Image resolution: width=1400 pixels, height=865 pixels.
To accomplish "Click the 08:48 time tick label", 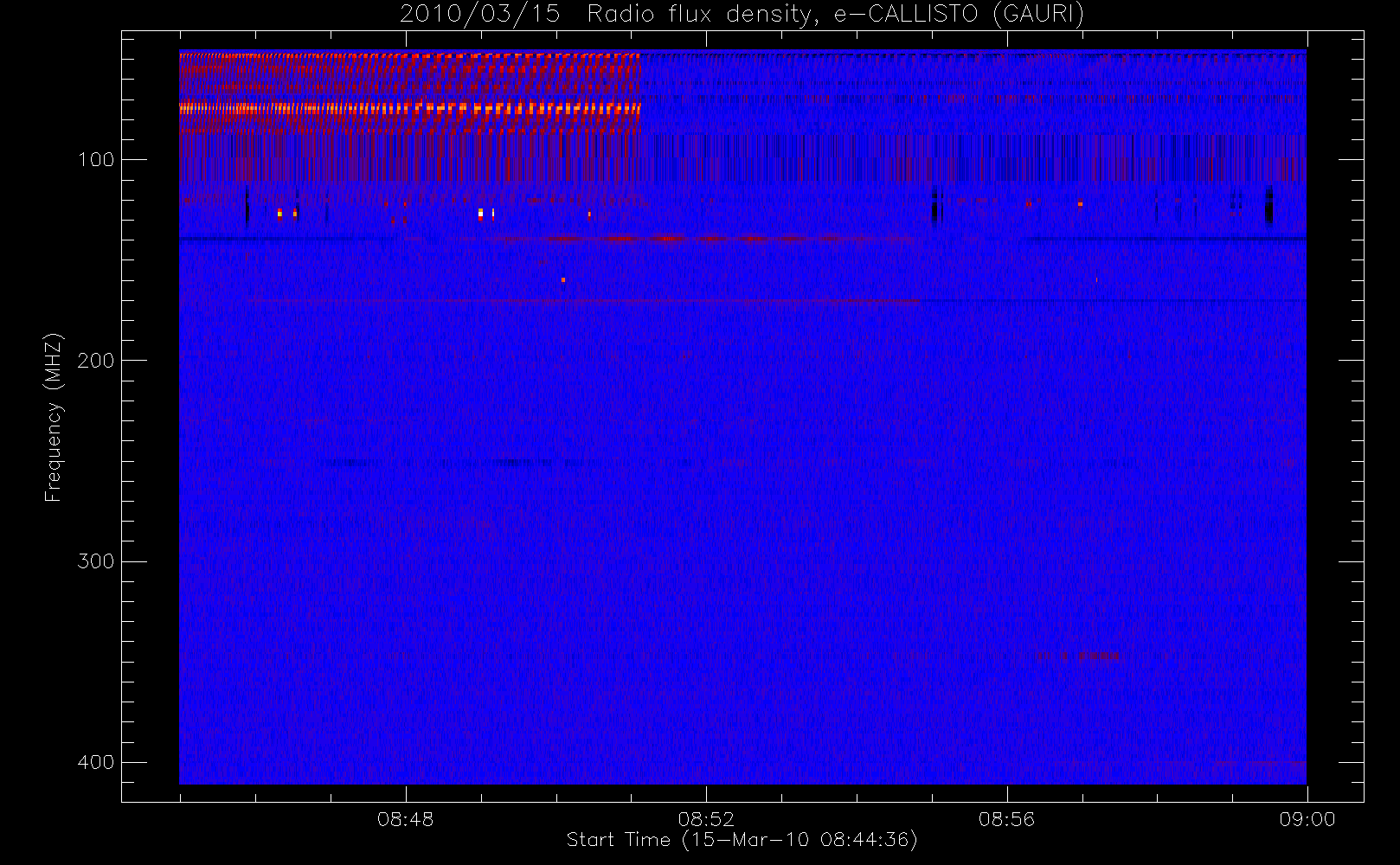I will pos(406,819).
